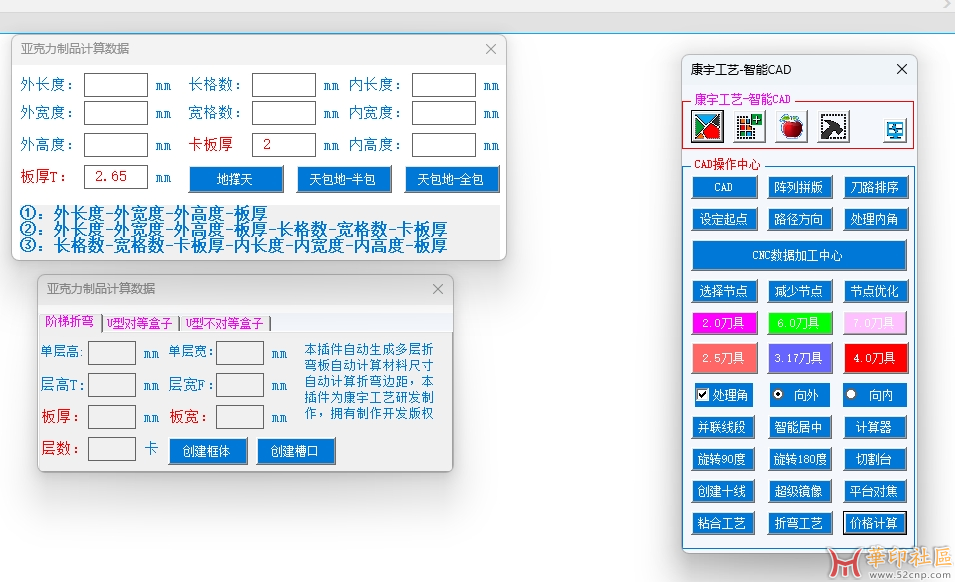Click the 阵列拼版 button

(799, 188)
